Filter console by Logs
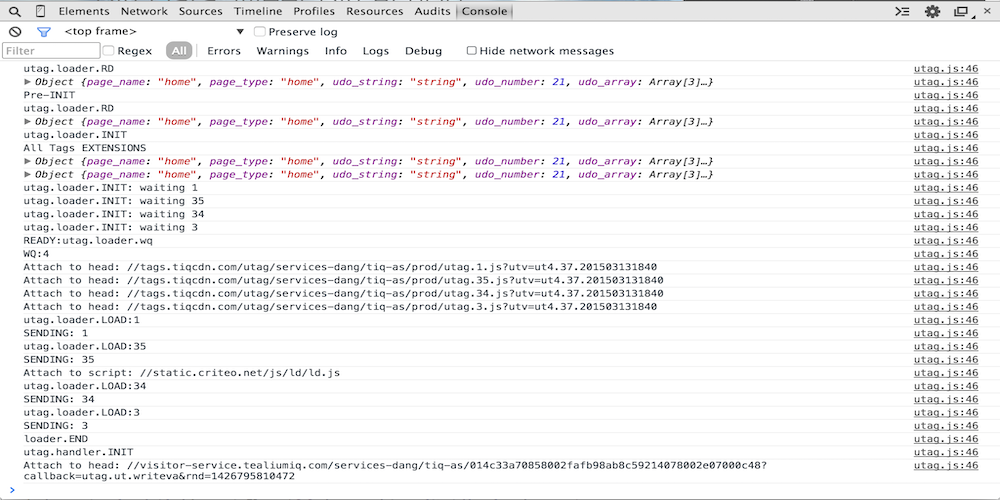 point(376,51)
